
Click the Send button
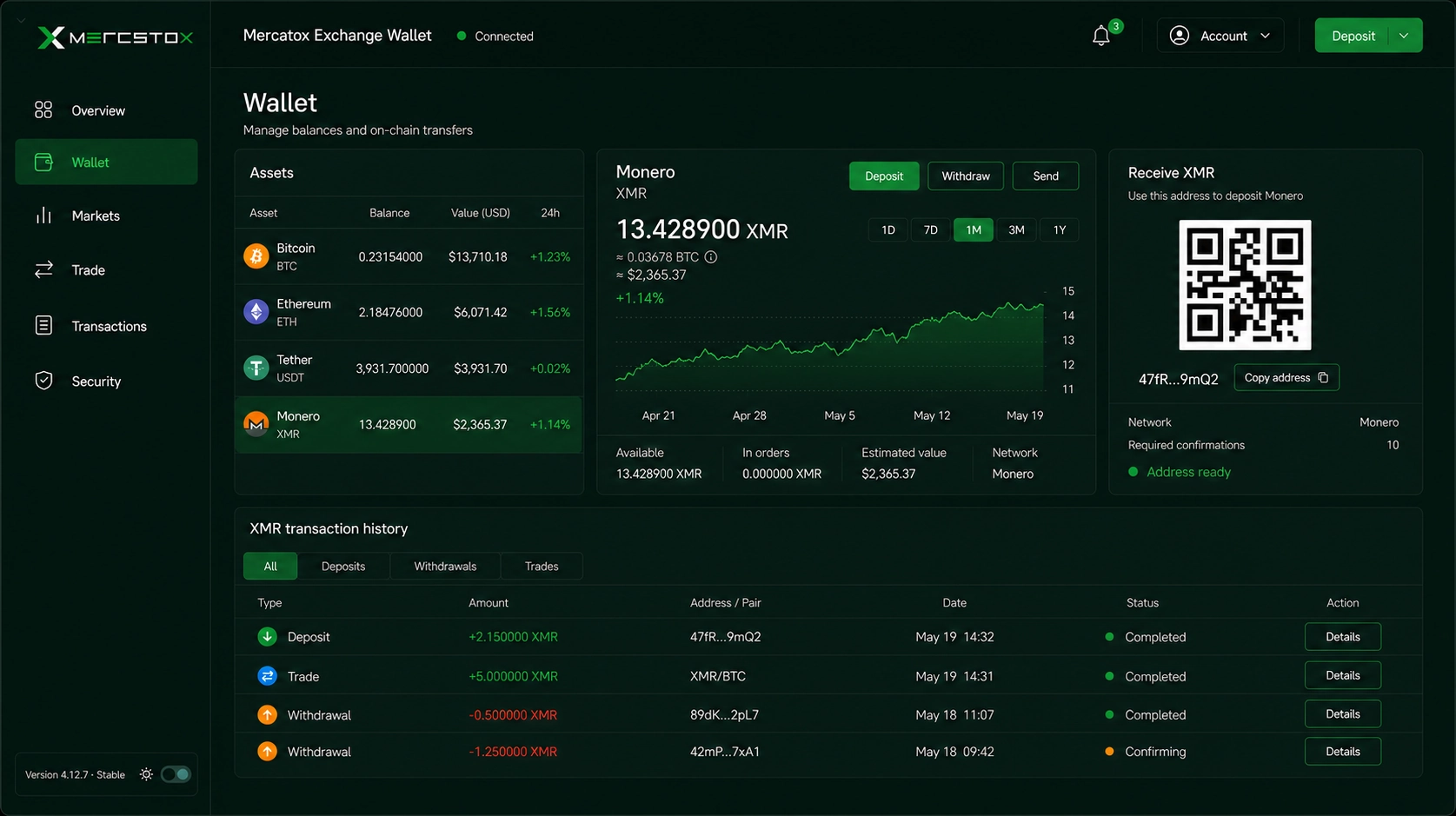point(1046,176)
